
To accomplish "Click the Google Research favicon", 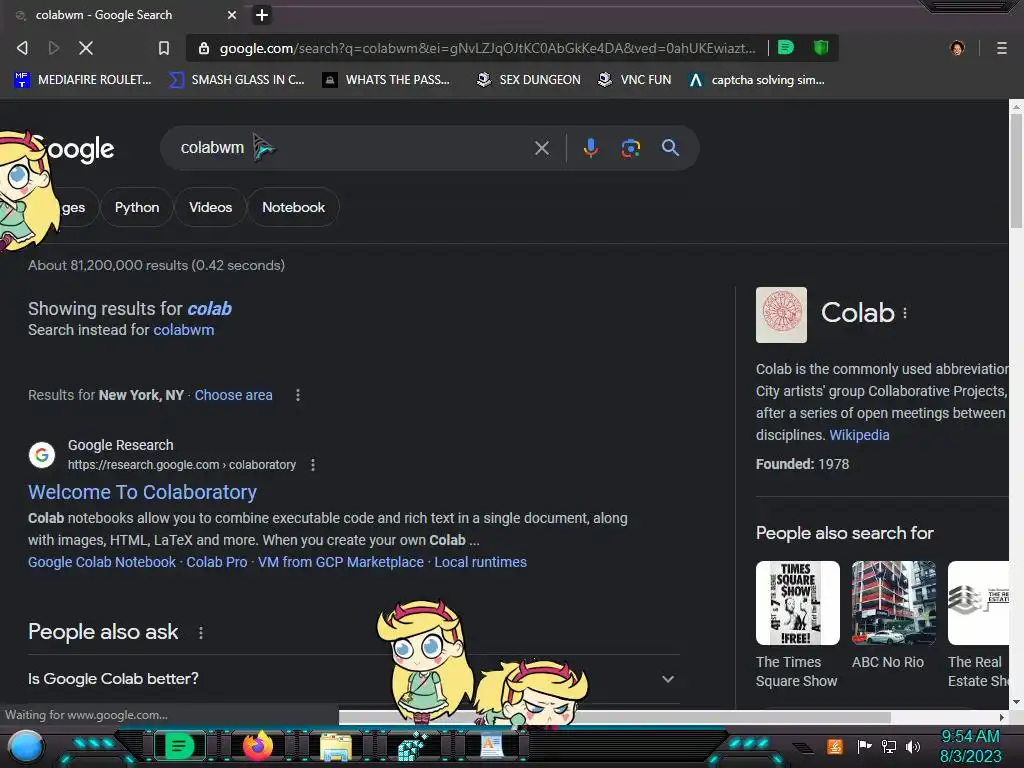I will (42, 455).
